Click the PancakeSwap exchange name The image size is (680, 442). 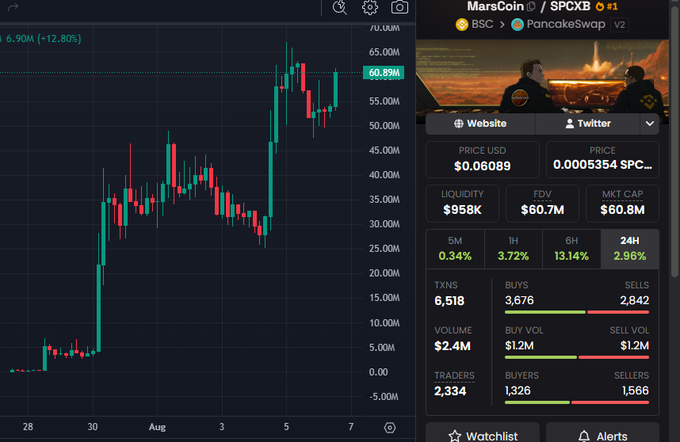coord(566,24)
